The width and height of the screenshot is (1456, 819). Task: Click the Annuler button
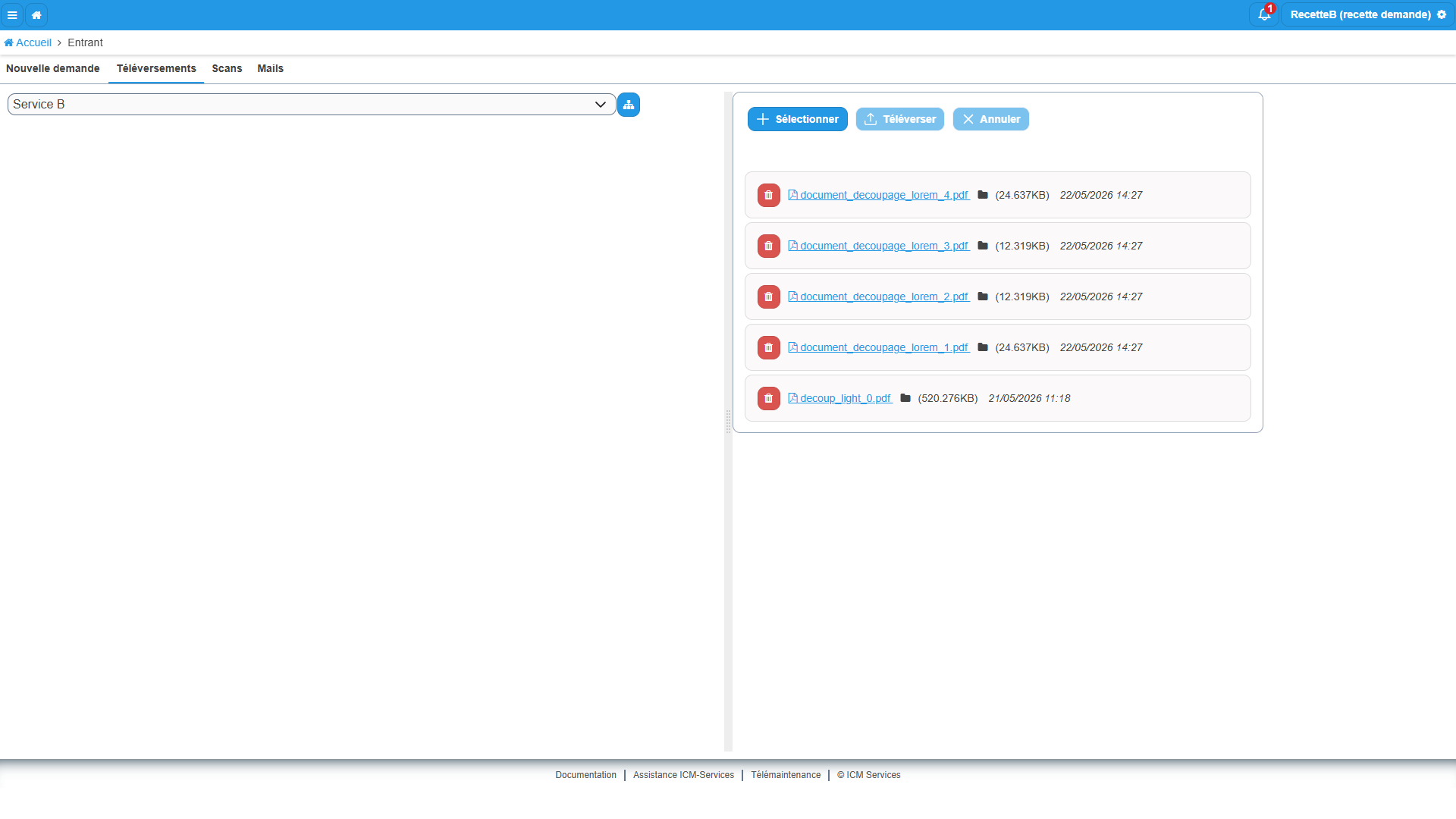(991, 119)
